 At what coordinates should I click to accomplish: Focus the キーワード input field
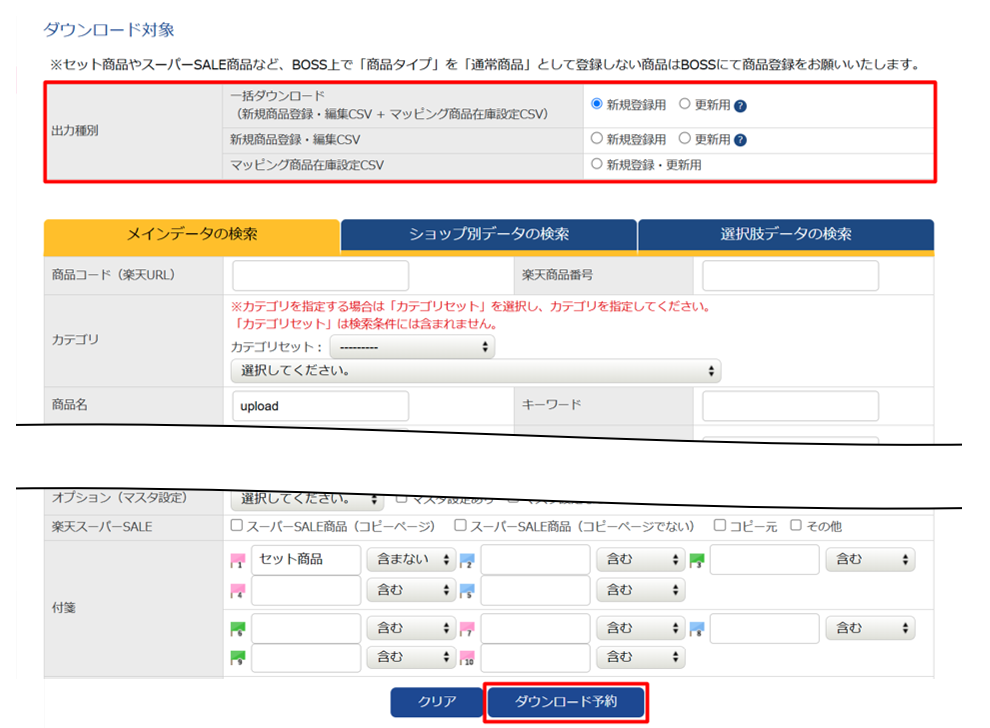click(790, 406)
